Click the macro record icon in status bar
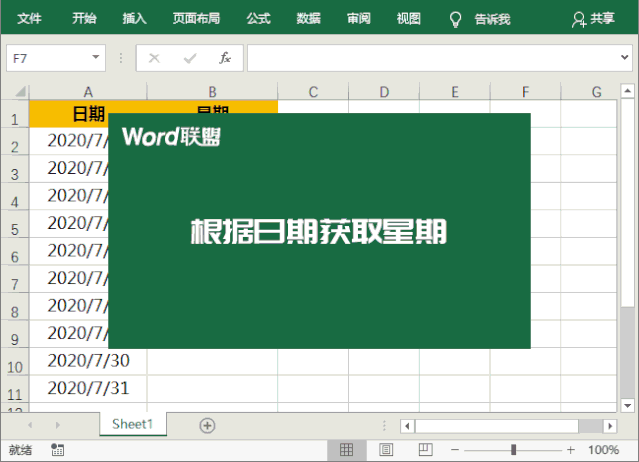The height and width of the screenshot is (462, 639). [x=57, y=450]
